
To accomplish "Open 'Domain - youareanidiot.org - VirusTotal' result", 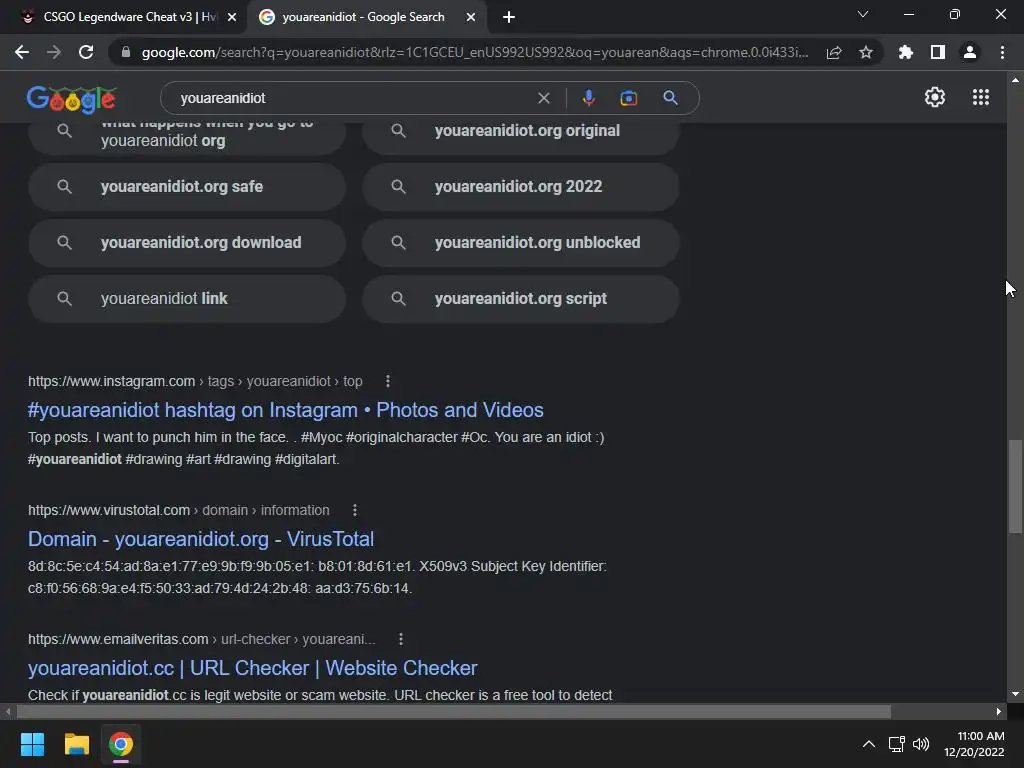I will click(x=200, y=539).
